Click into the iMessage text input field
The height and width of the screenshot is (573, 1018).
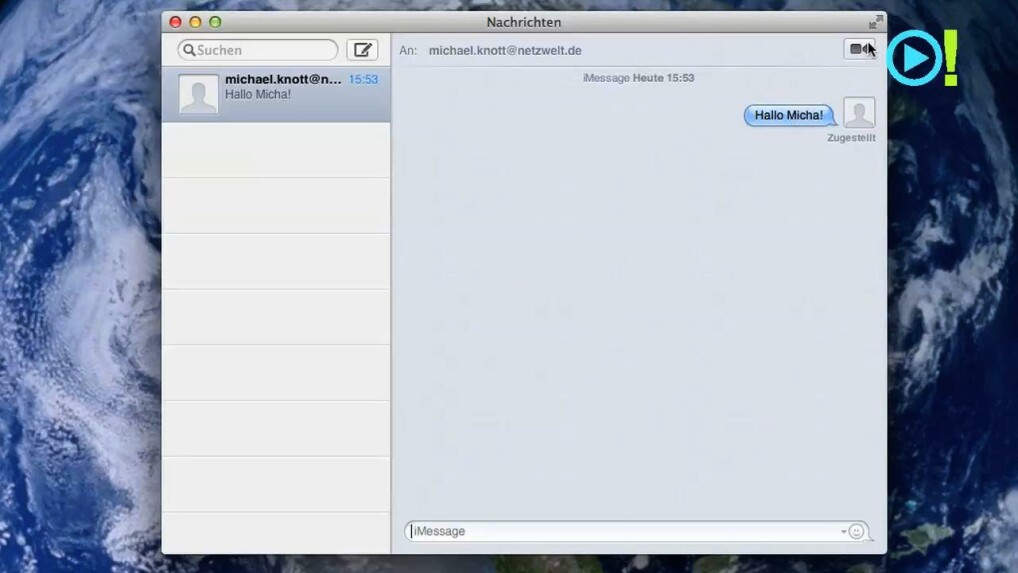tap(620, 531)
